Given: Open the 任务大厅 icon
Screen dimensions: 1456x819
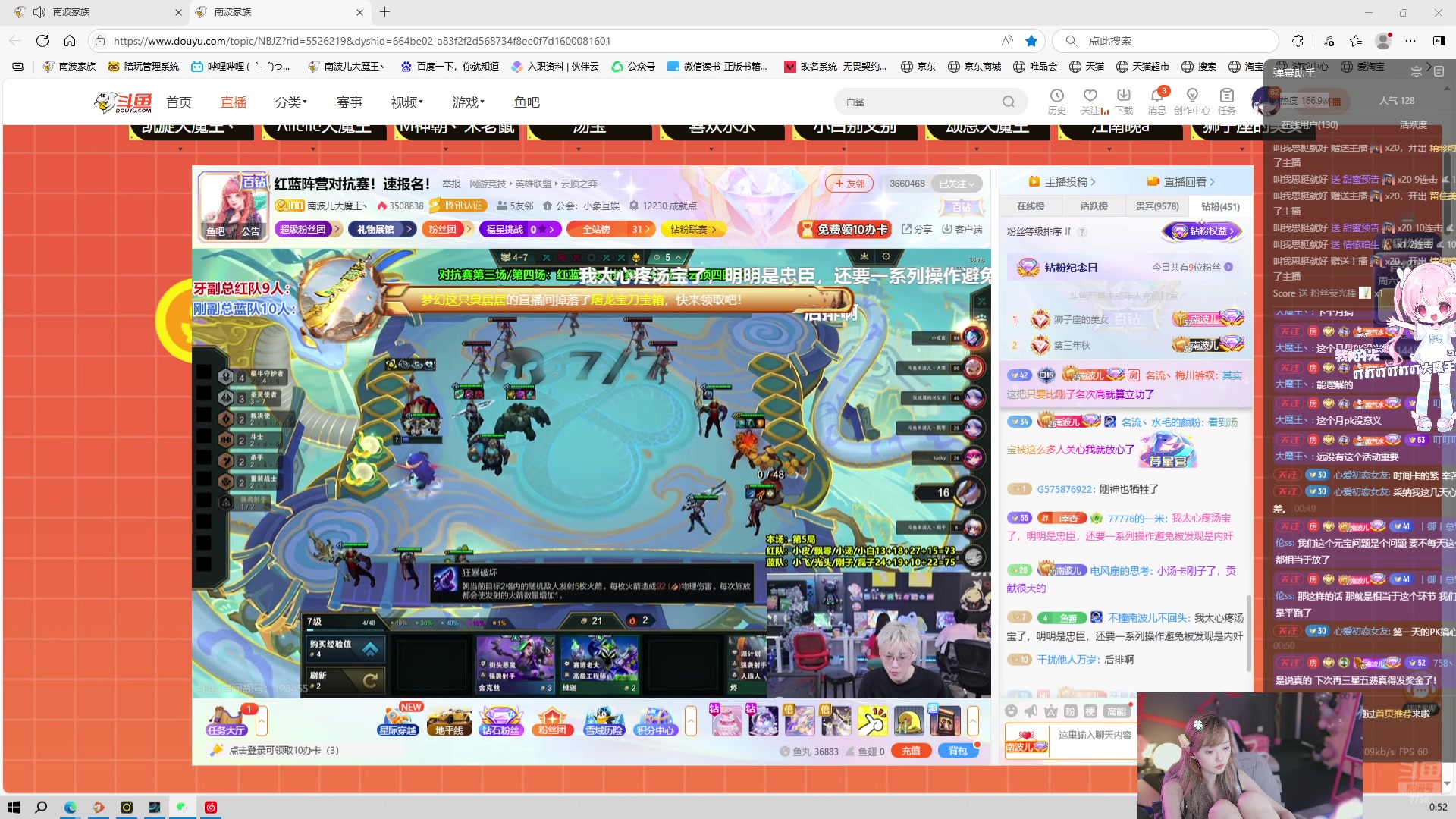Looking at the screenshot, I should 226,720.
